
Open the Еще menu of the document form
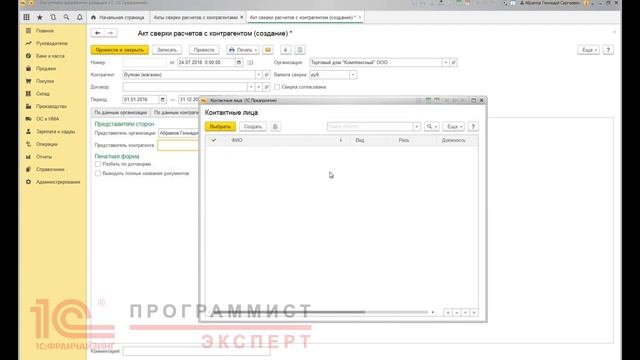click(589, 50)
